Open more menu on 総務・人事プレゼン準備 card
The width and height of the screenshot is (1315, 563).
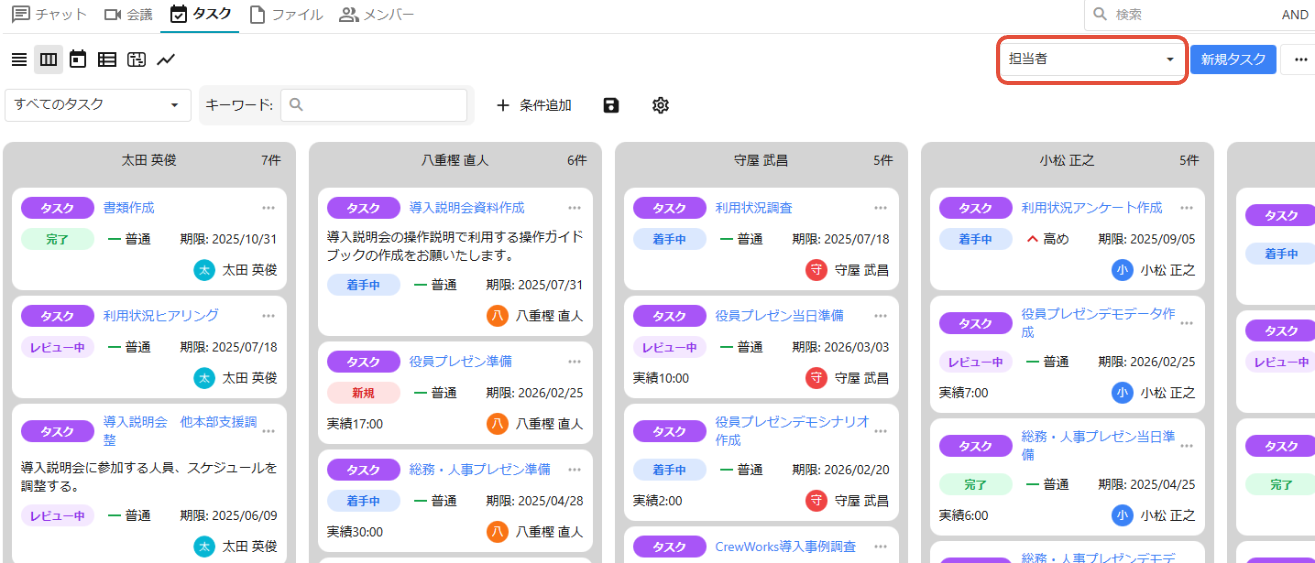pos(574,470)
